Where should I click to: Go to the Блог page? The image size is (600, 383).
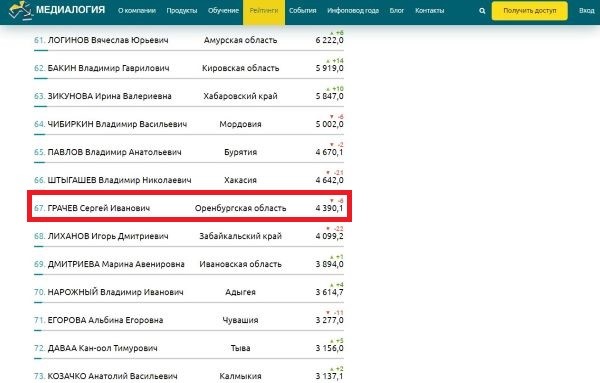pos(397,11)
